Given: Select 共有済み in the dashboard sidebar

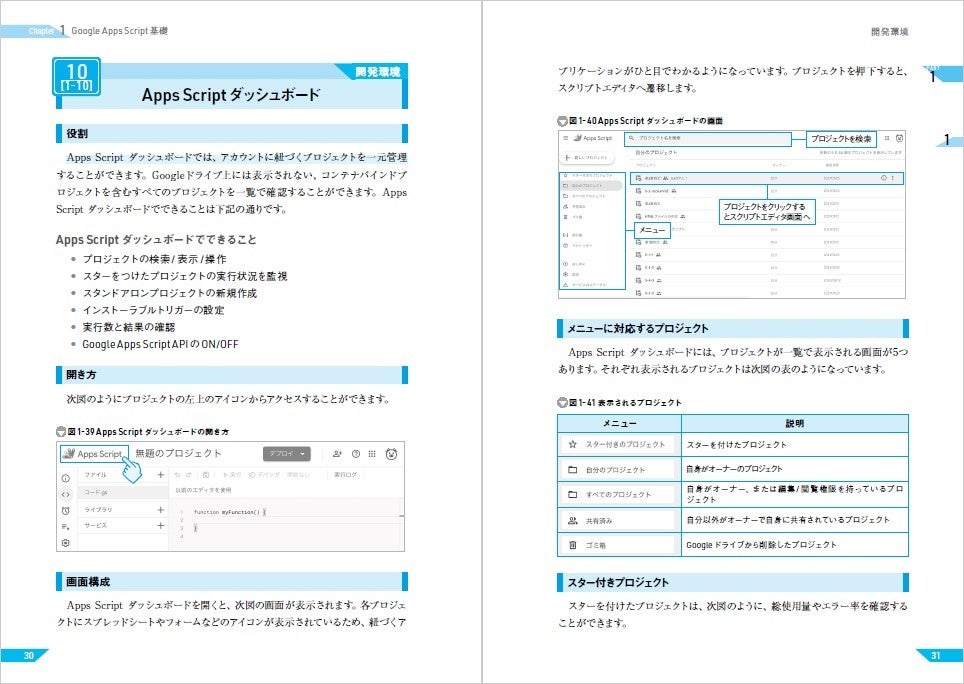Looking at the screenshot, I should [x=575, y=206].
